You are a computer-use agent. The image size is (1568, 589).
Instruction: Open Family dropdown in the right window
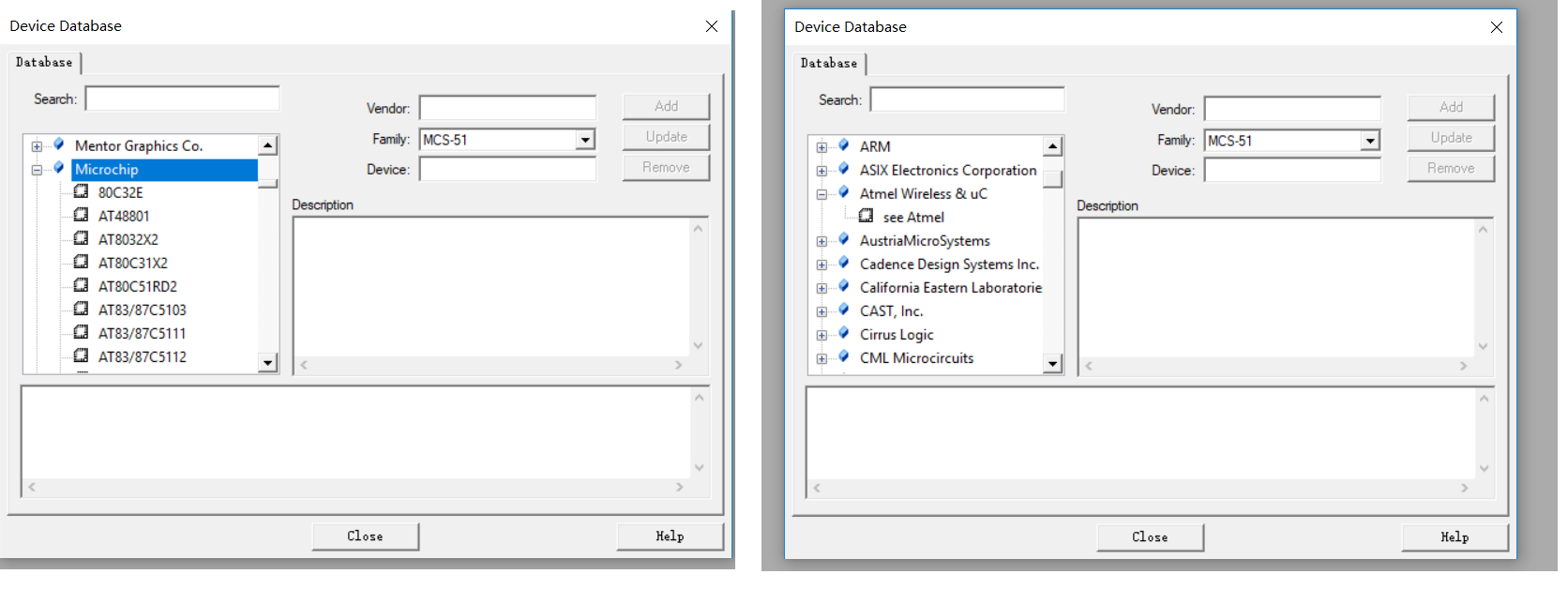click(1370, 141)
